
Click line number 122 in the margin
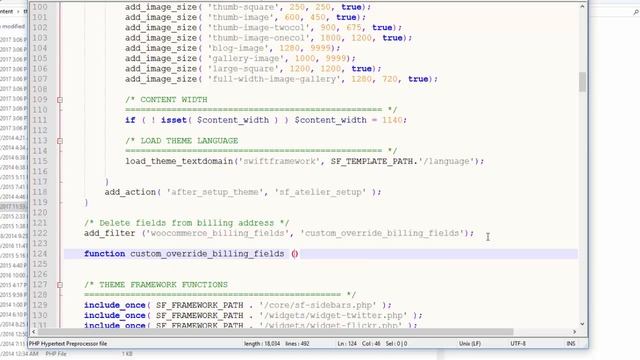pyautogui.click(x=40, y=233)
